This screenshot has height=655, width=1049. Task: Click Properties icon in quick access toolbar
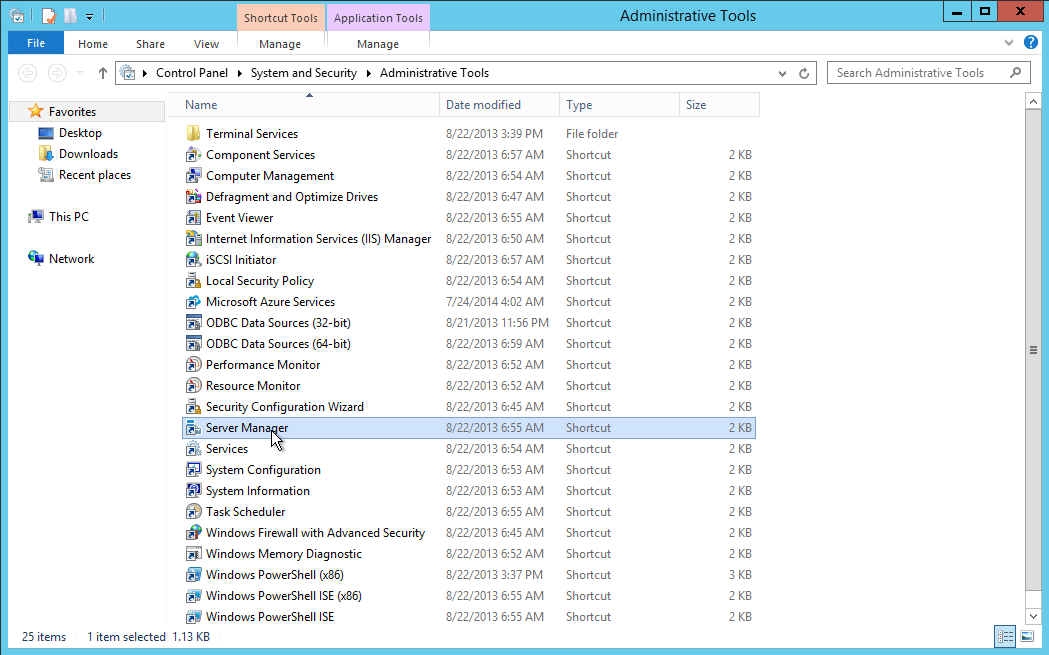click(x=49, y=15)
